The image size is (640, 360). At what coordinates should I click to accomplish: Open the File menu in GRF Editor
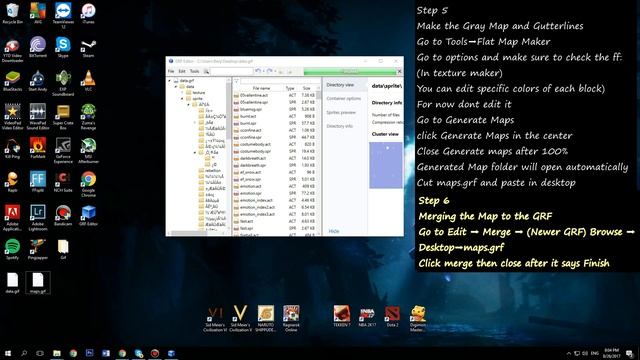pyautogui.click(x=171, y=71)
